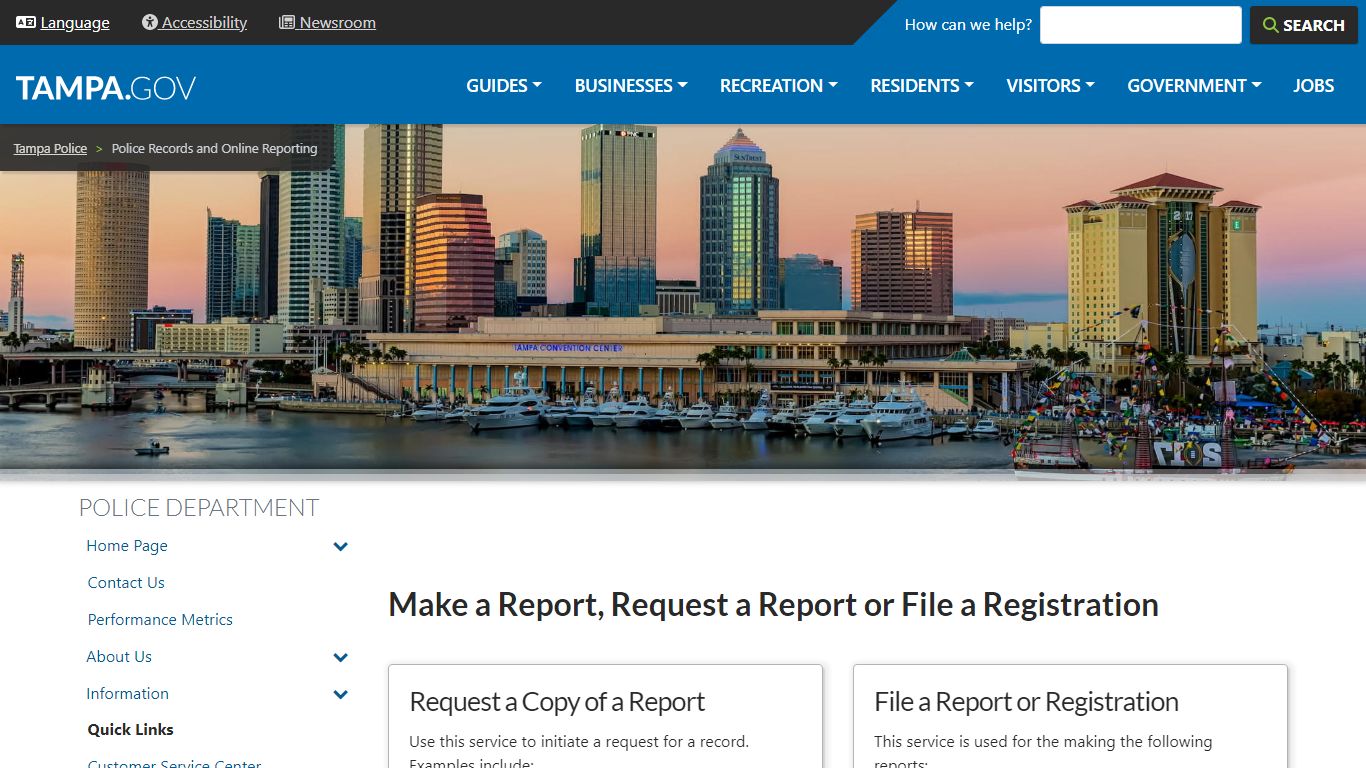Click the main Make a Report page heading
This screenshot has height=768, width=1366.
[773, 605]
